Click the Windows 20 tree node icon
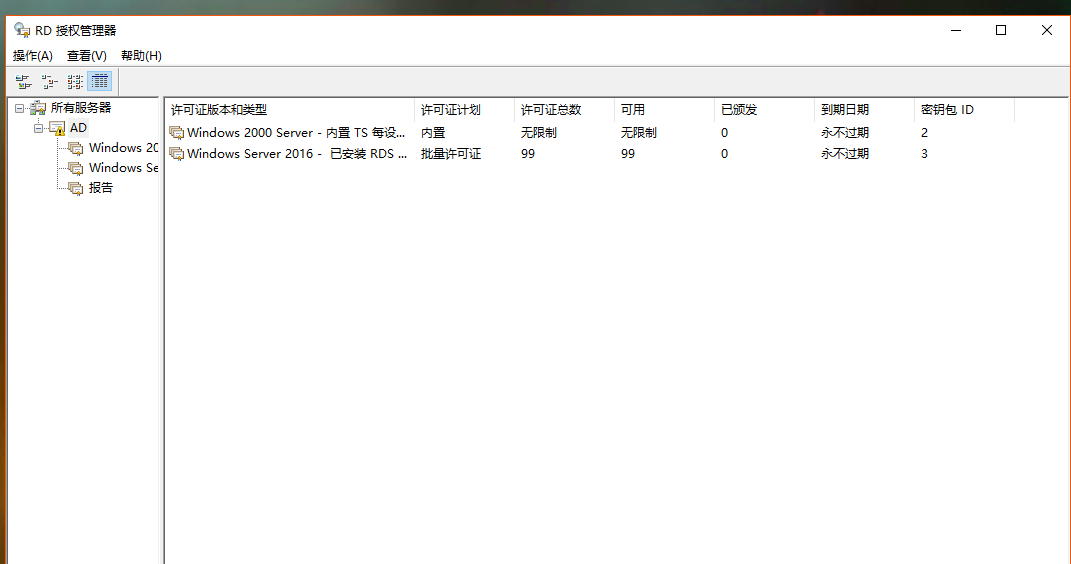Image resolution: width=1071 pixels, height=564 pixels. pos(76,148)
